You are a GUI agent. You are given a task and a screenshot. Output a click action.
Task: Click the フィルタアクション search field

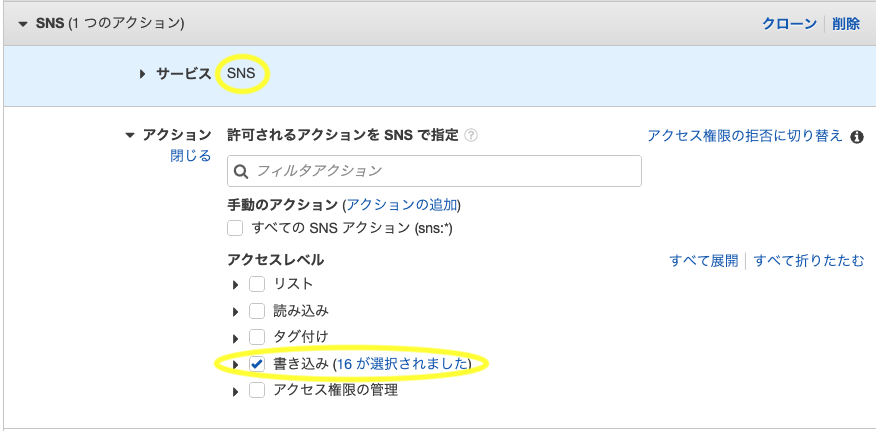click(434, 171)
